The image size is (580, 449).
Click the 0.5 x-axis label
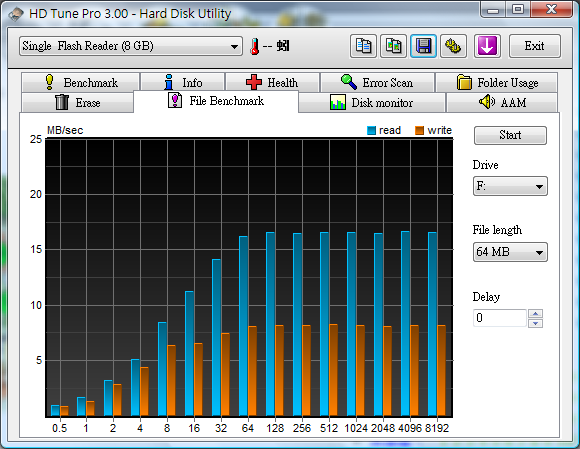click(59, 428)
